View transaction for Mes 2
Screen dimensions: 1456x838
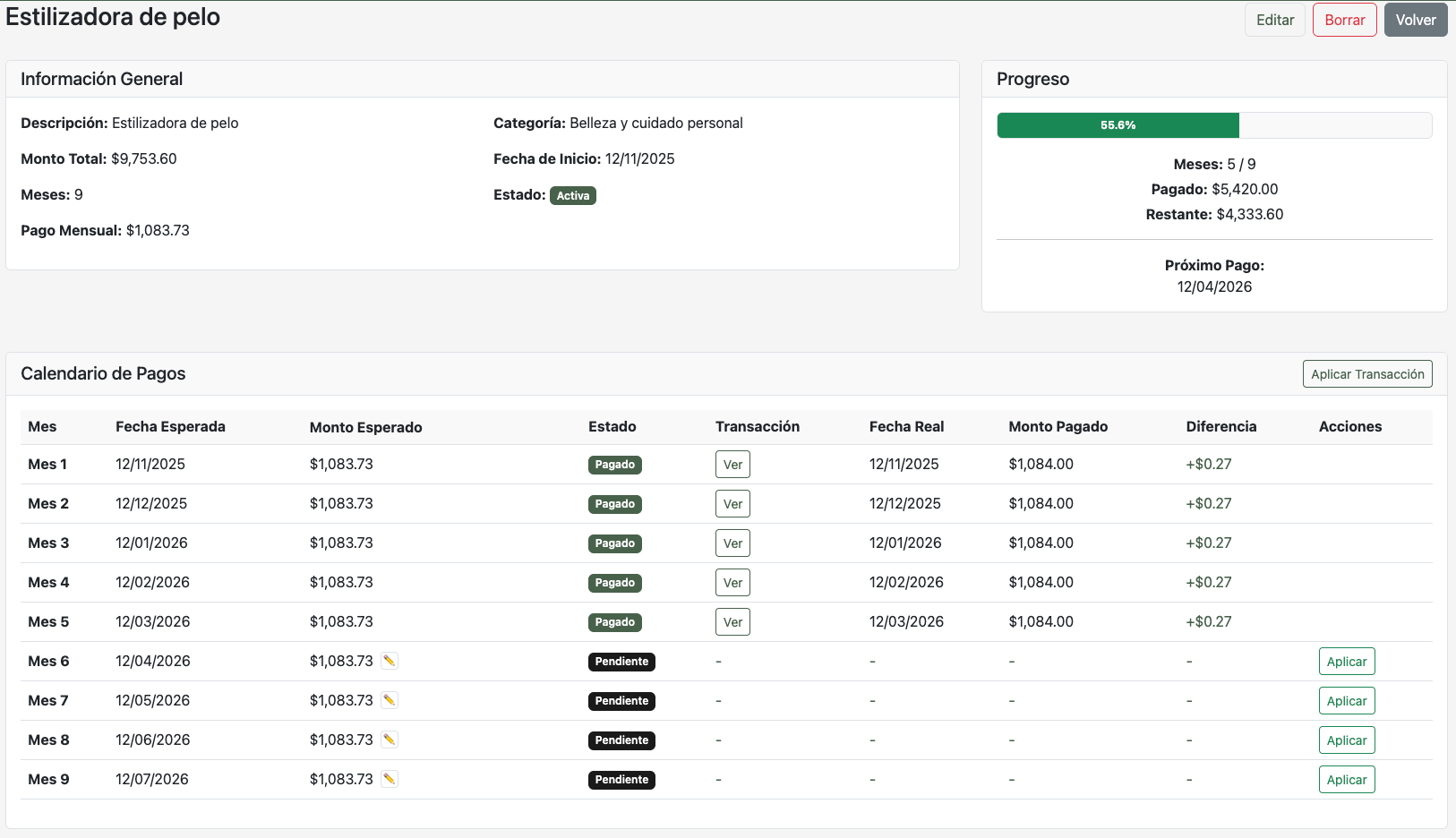(732, 504)
